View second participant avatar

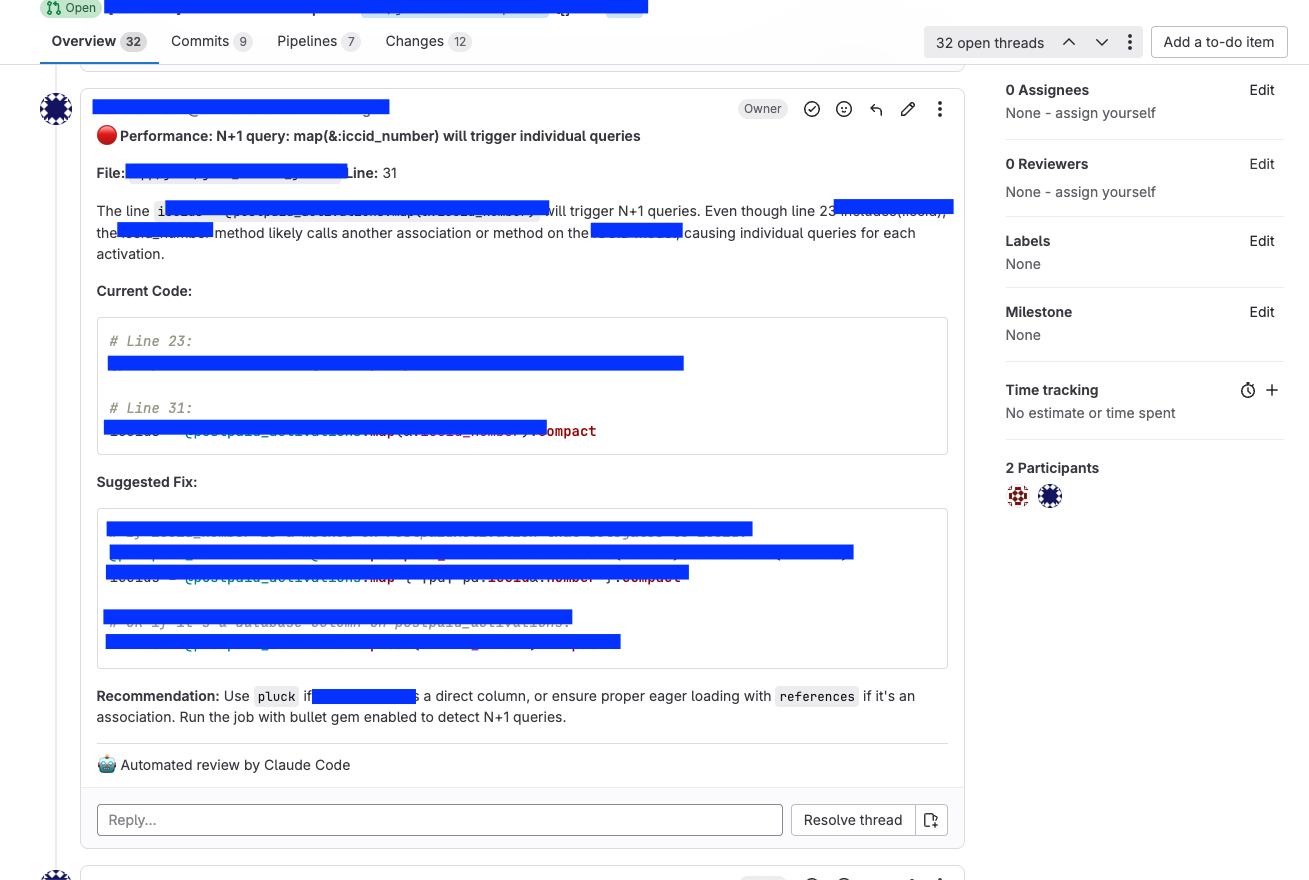1050,496
